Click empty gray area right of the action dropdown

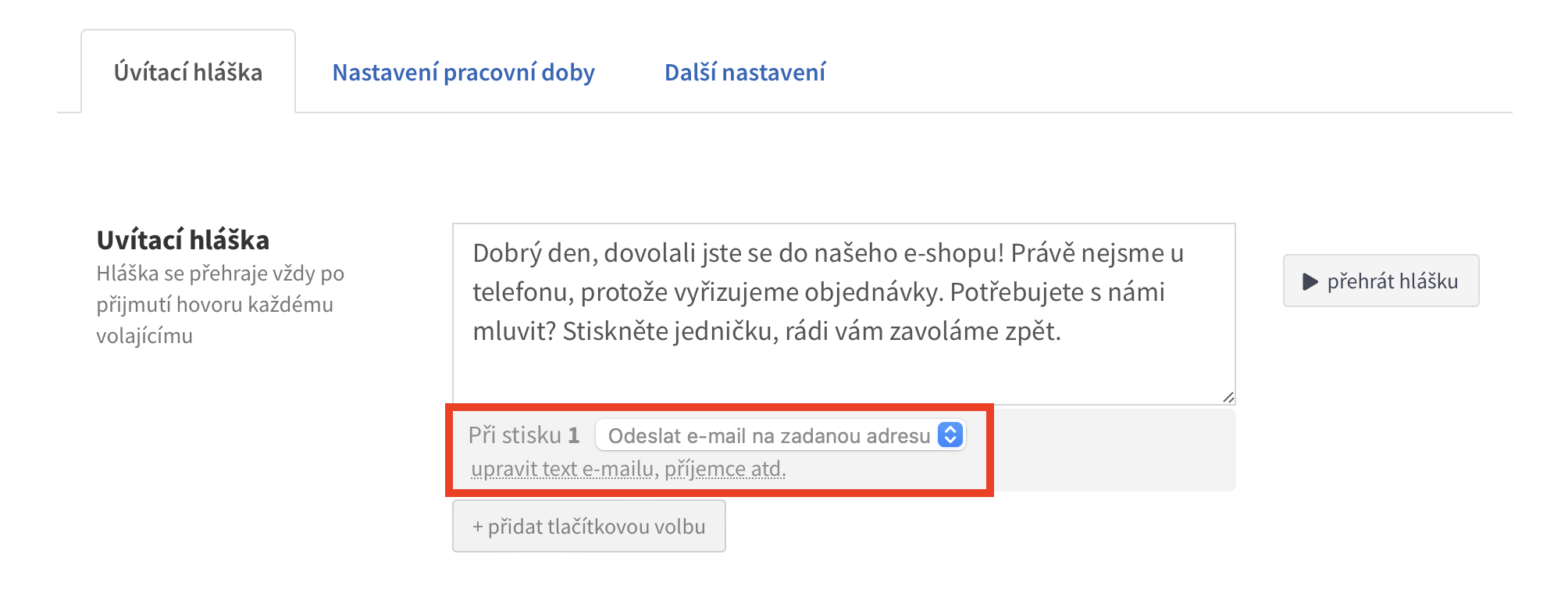click(1109, 449)
